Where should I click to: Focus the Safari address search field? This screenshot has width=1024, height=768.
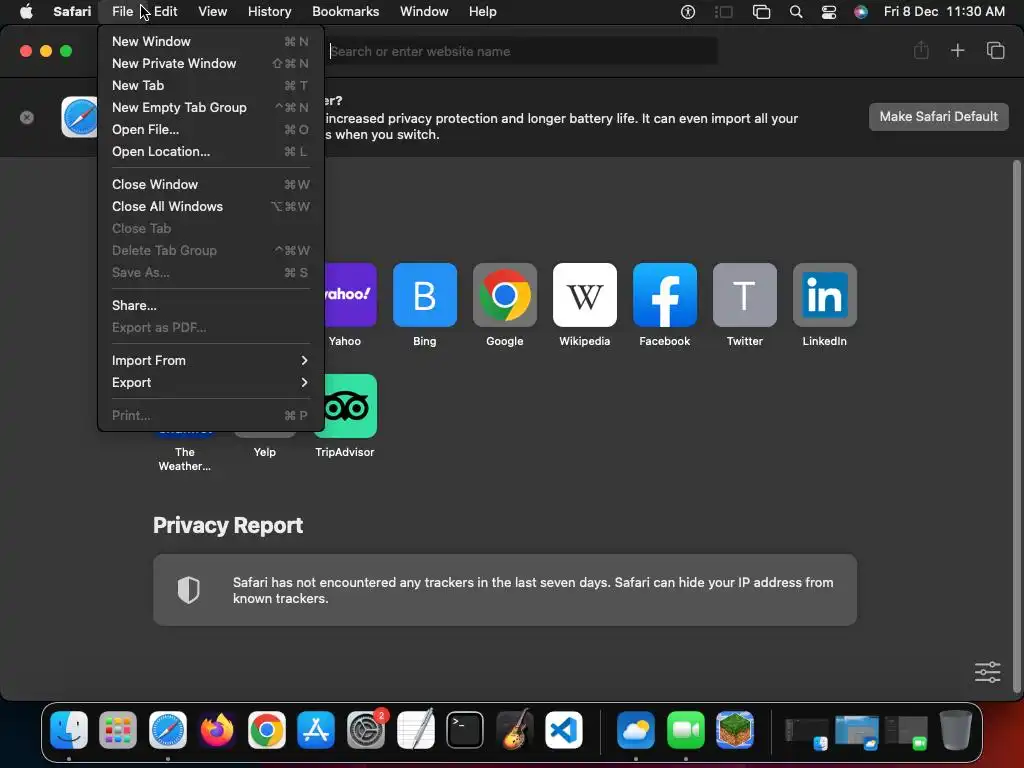(x=522, y=51)
